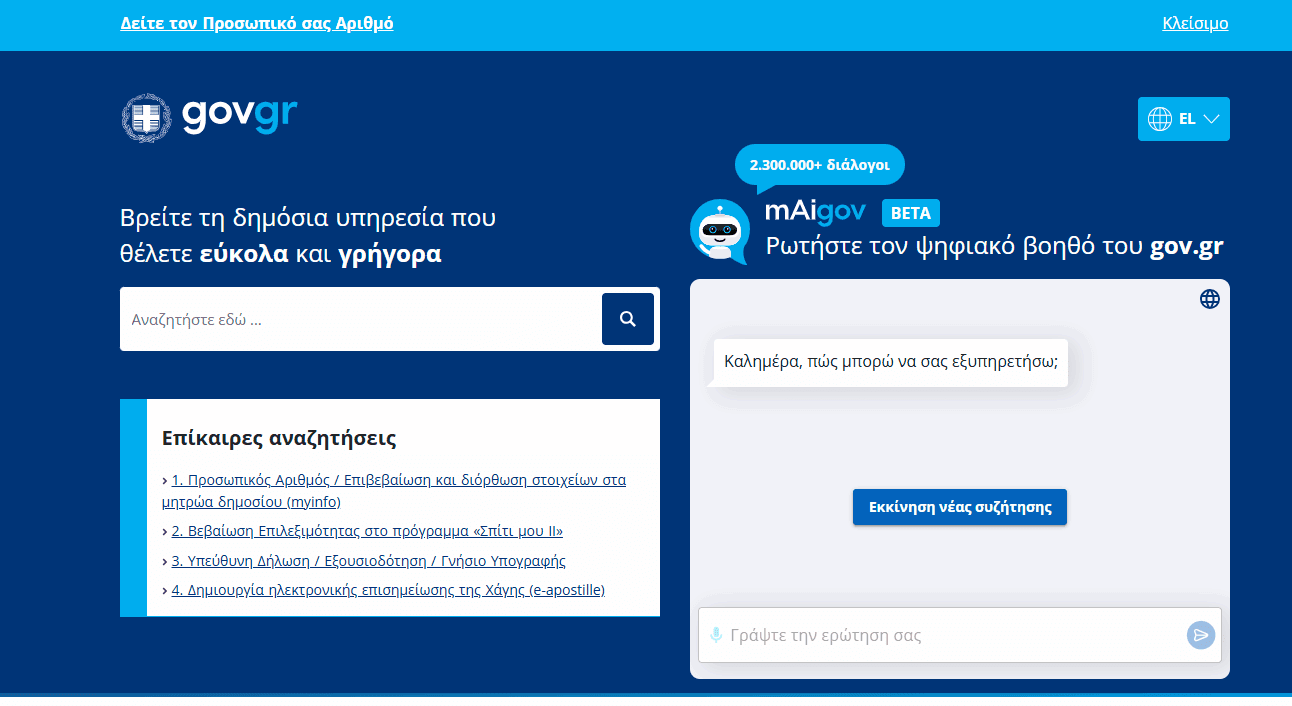Viewport: 1292px width, 706px height.
Task: Click the mAigov robot avatar
Action: click(x=719, y=232)
